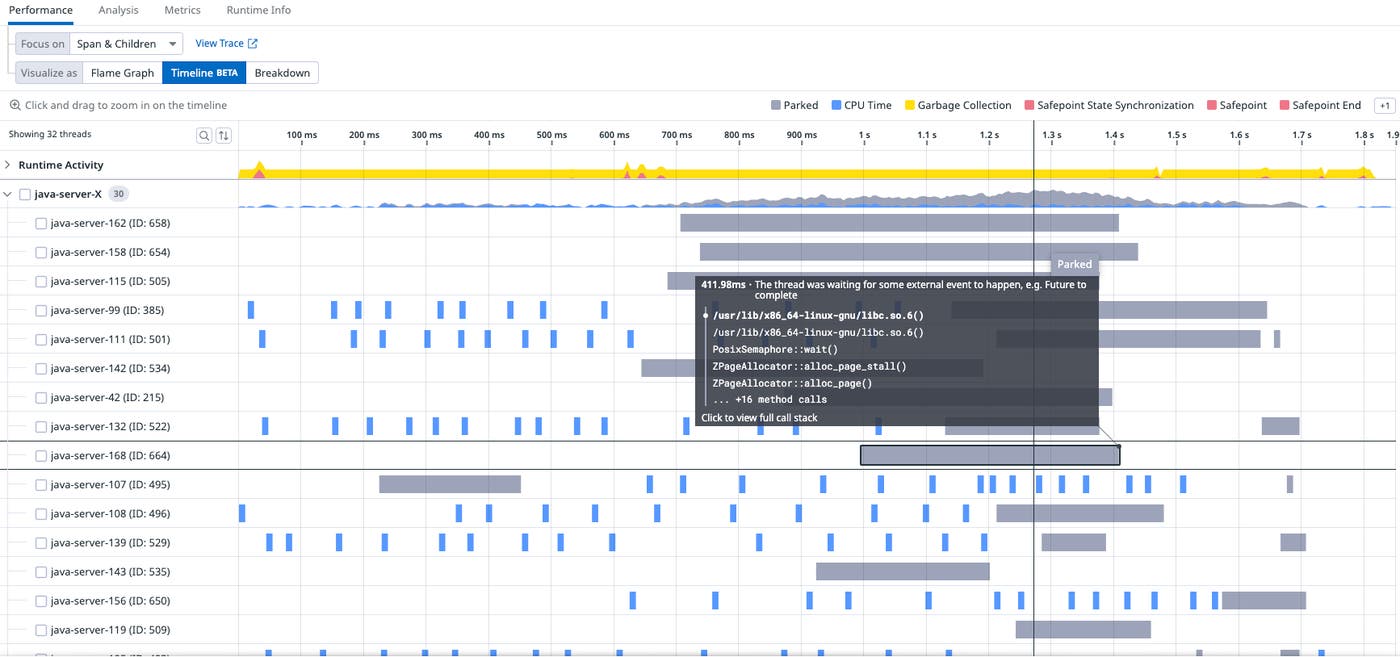Click the timeline zoom magnifier icon
1400x657 pixels.
[14, 104]
